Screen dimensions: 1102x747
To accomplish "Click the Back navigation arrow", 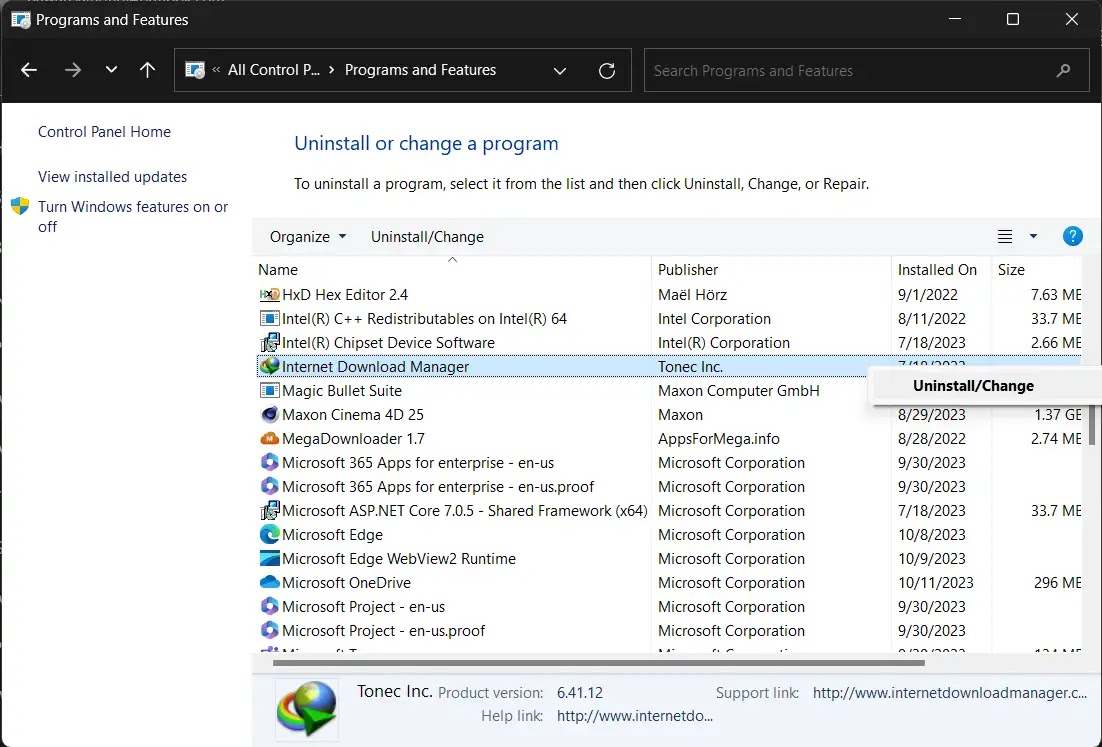I will point(29,70).
